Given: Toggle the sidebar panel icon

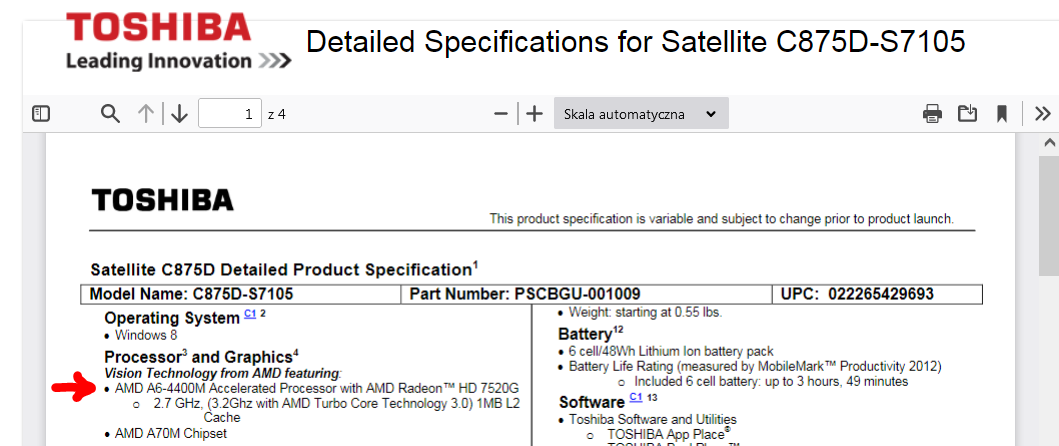Looking at the screenshot, I should click(41, 114).
